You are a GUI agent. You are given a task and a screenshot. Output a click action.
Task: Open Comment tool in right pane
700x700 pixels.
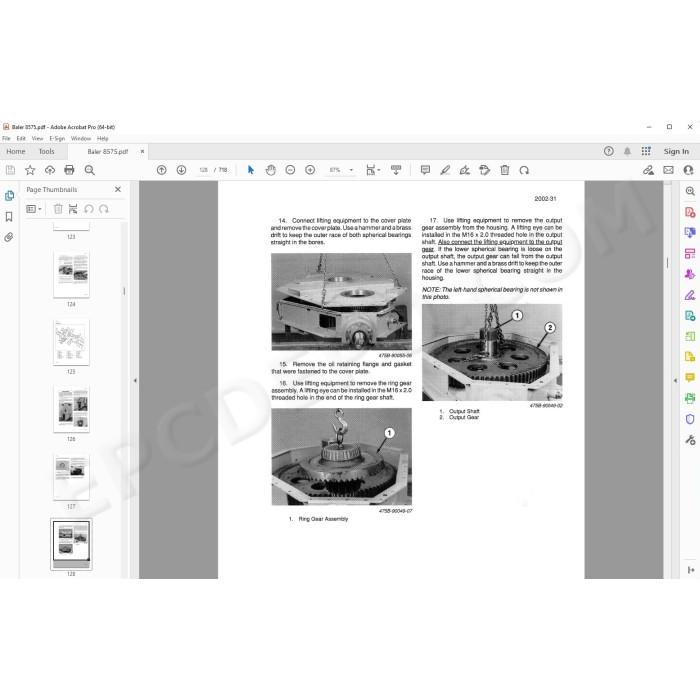[x=690, y=378]
